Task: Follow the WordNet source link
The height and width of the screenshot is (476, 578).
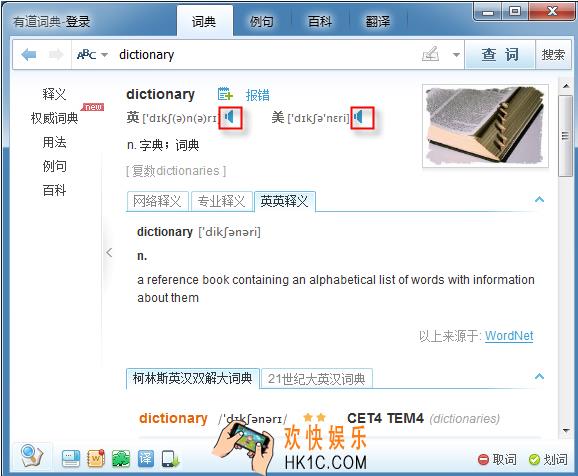Action: pos(509,336)
